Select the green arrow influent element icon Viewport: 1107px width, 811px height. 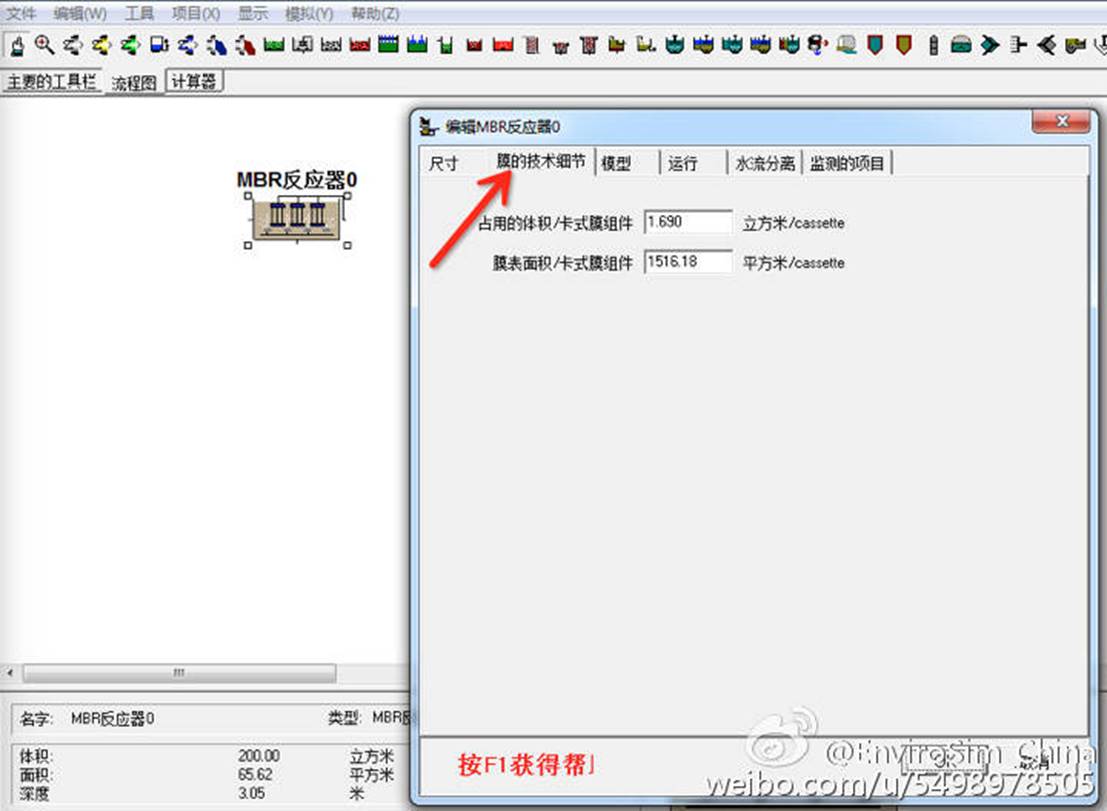[130, 45]
